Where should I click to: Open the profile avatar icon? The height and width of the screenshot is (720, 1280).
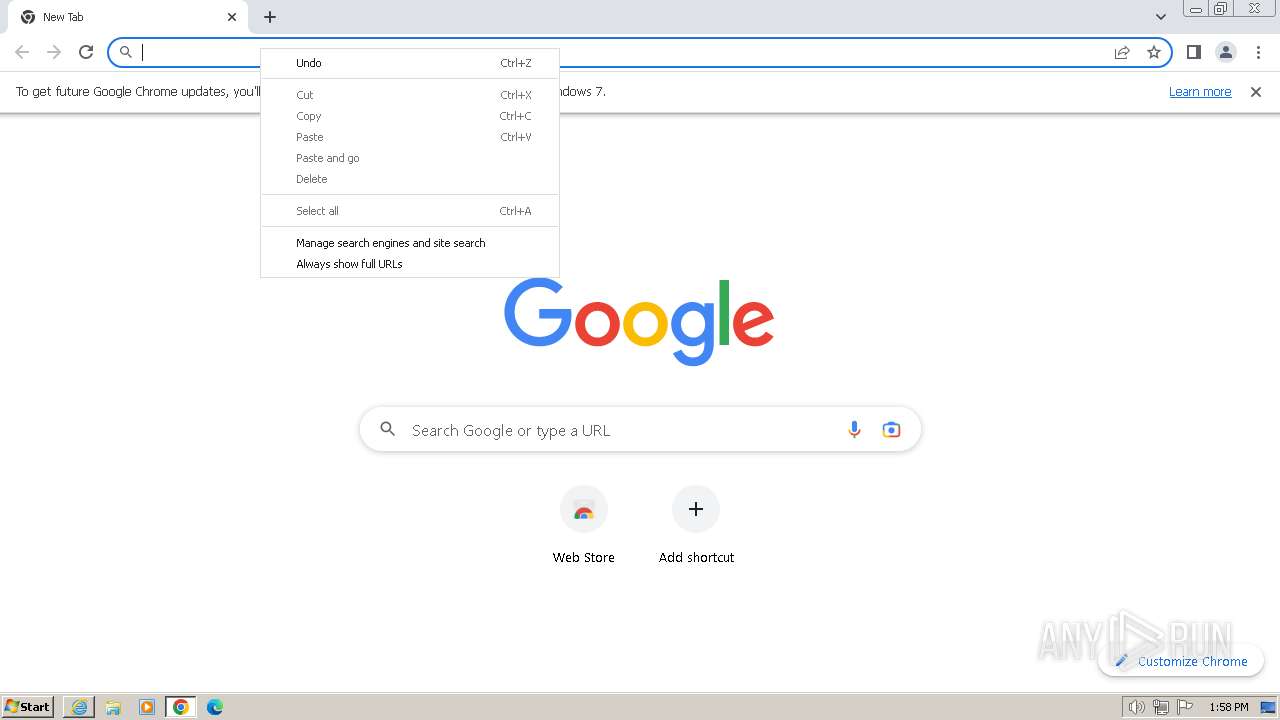pos(1226,52)
